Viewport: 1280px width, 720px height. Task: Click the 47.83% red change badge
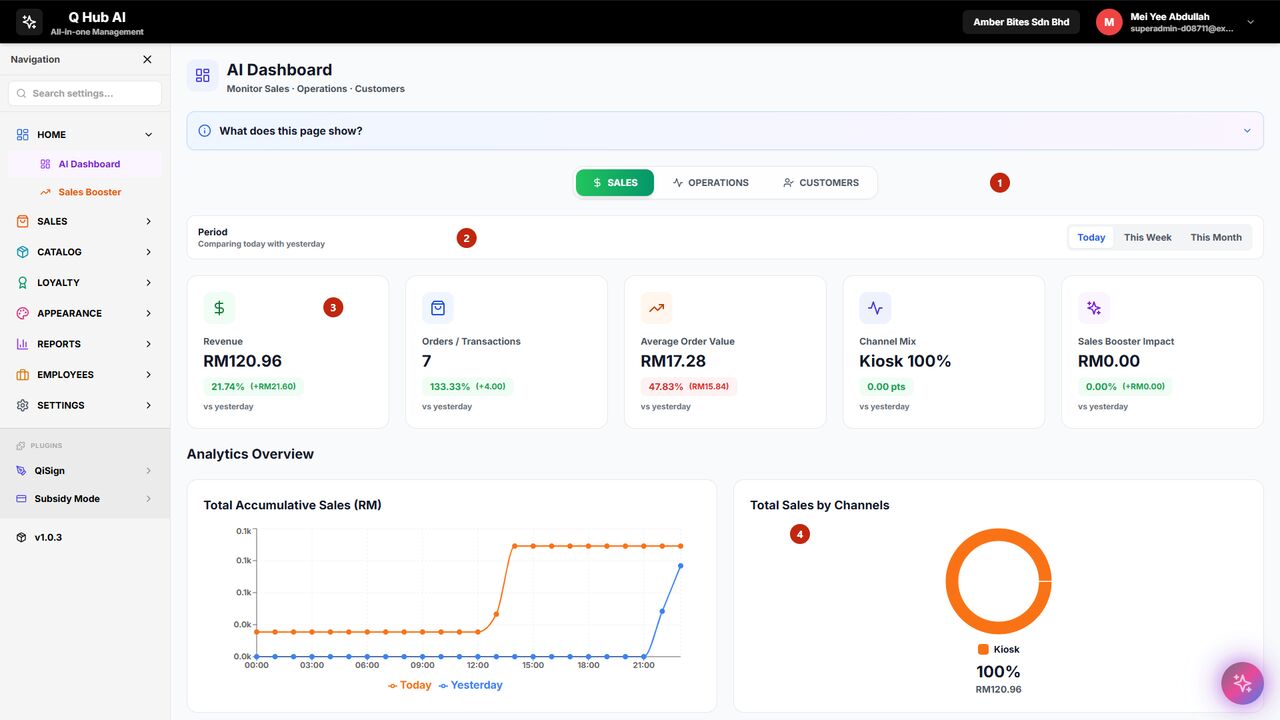(689, 386)
